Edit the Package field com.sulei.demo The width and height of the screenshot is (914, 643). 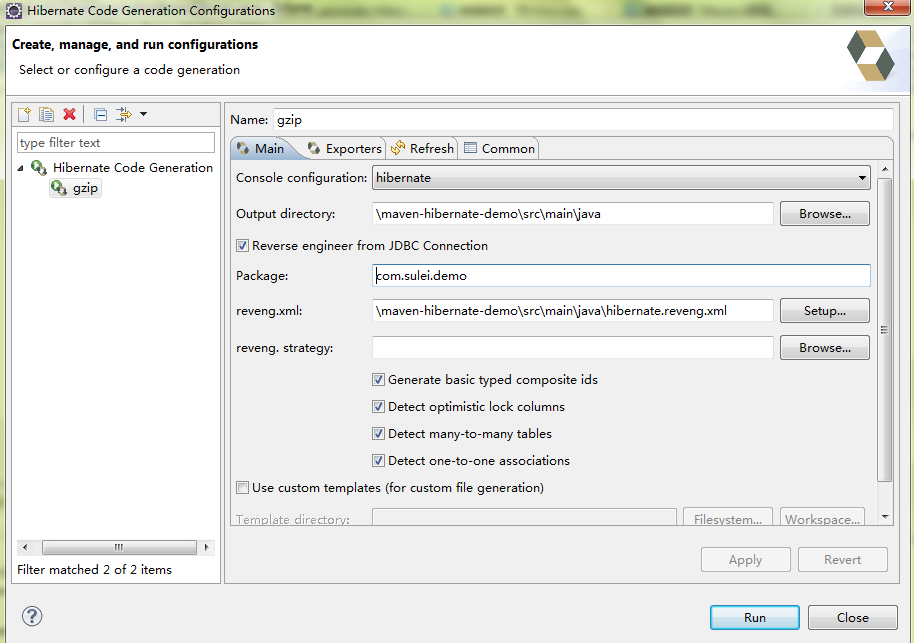(621, 275)
